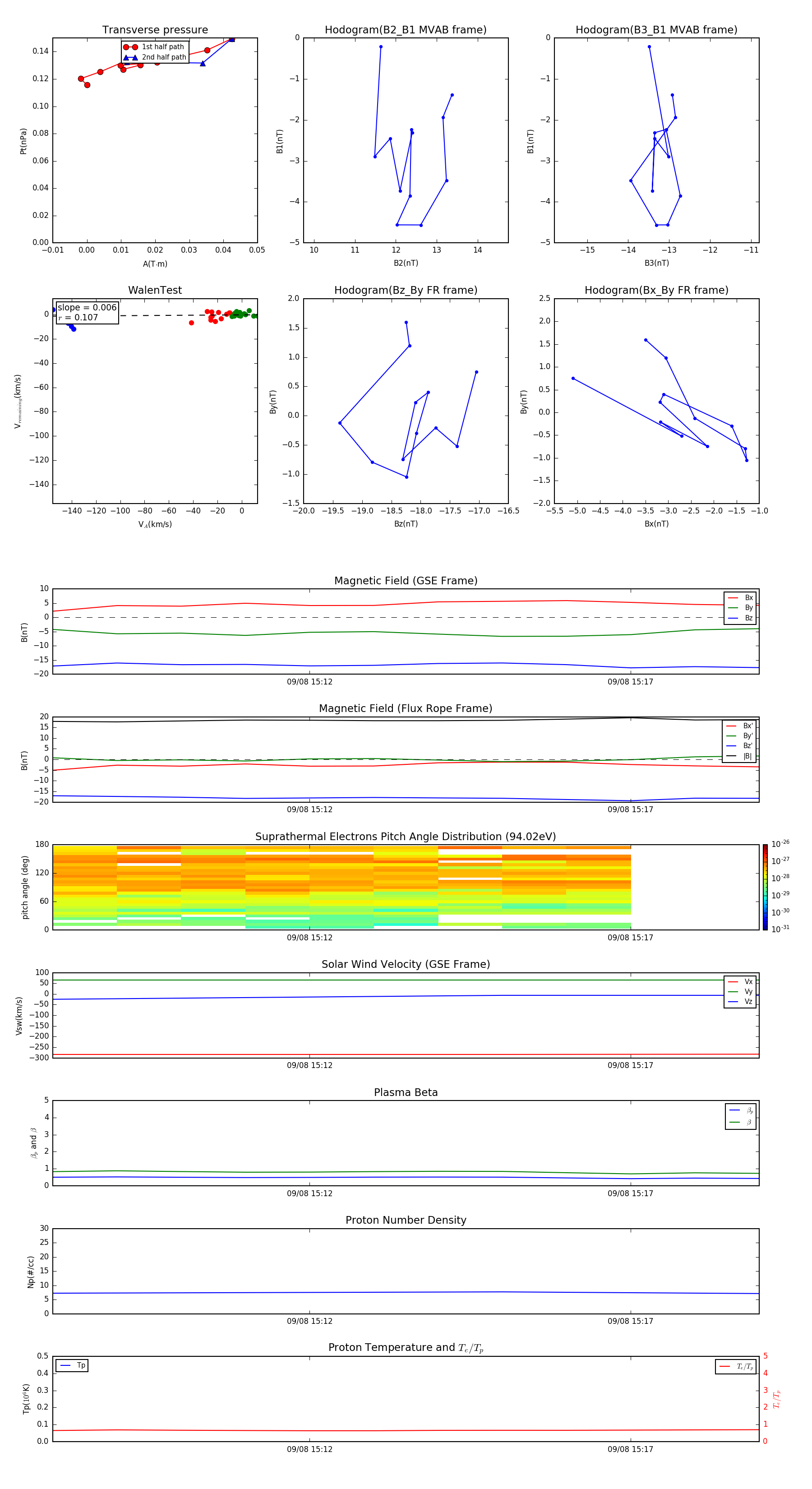Screen dimensions: 812x1489
Task: Click the 'WalenTest' plot title
Action: point(155,290)
